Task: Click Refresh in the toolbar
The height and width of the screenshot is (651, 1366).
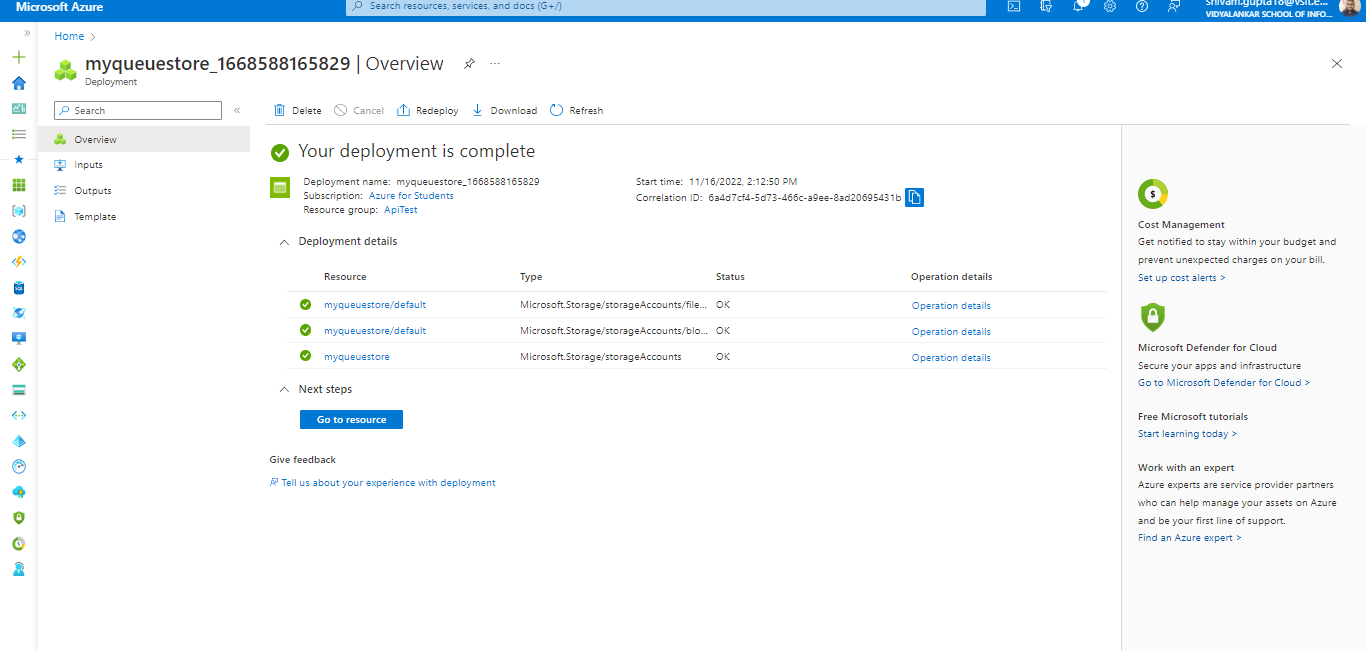Action: click(577, 110)
